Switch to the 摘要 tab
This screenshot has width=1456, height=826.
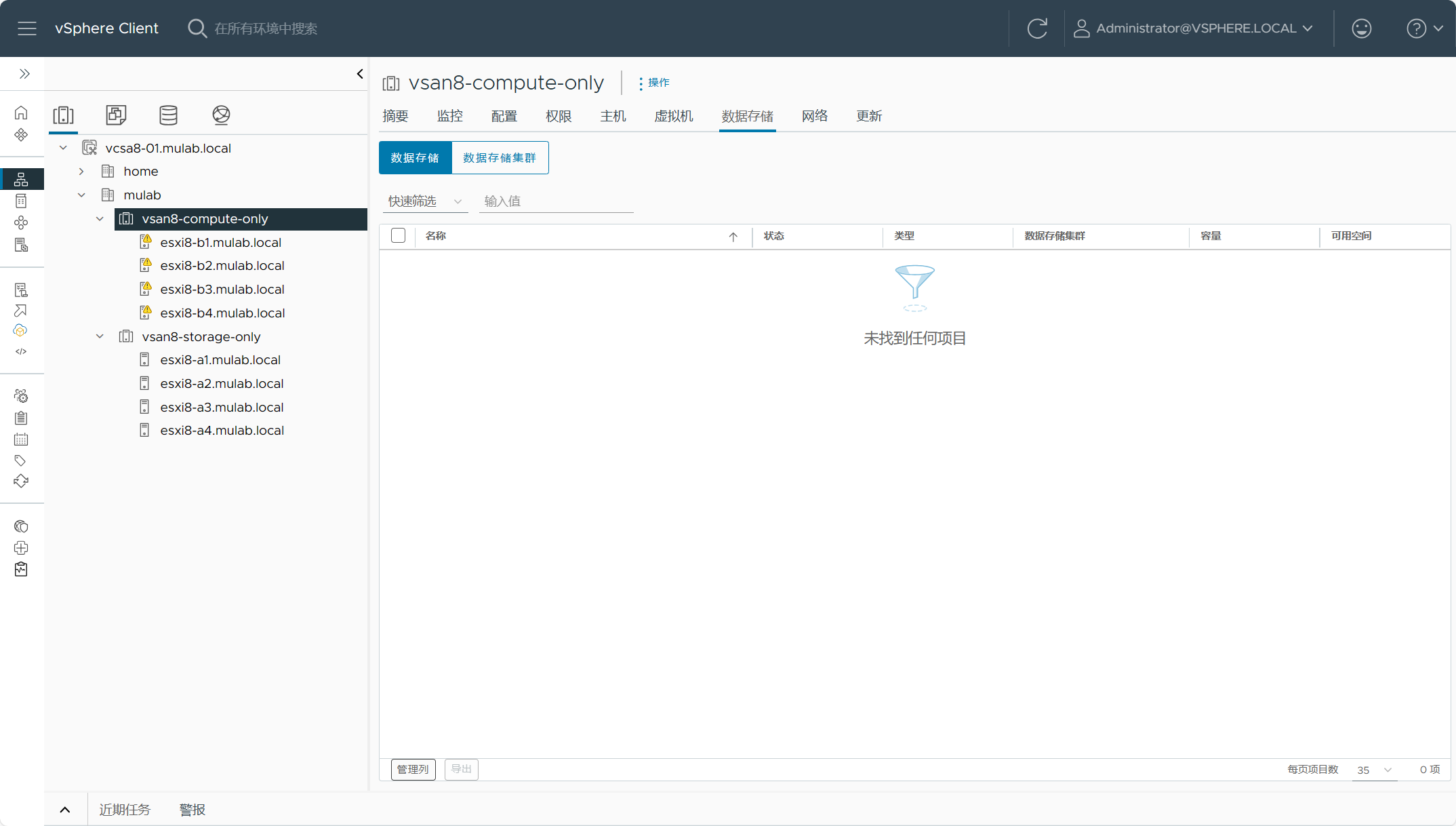tap(395, 116)
